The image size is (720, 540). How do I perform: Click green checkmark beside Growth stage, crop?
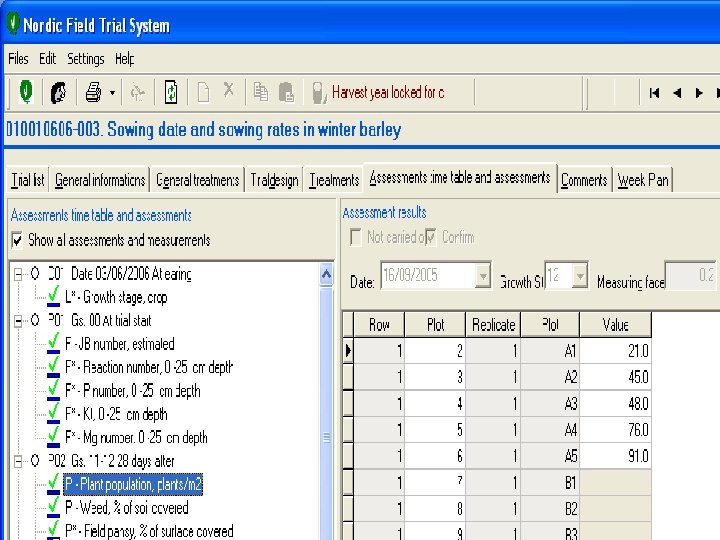click(53, 296)
